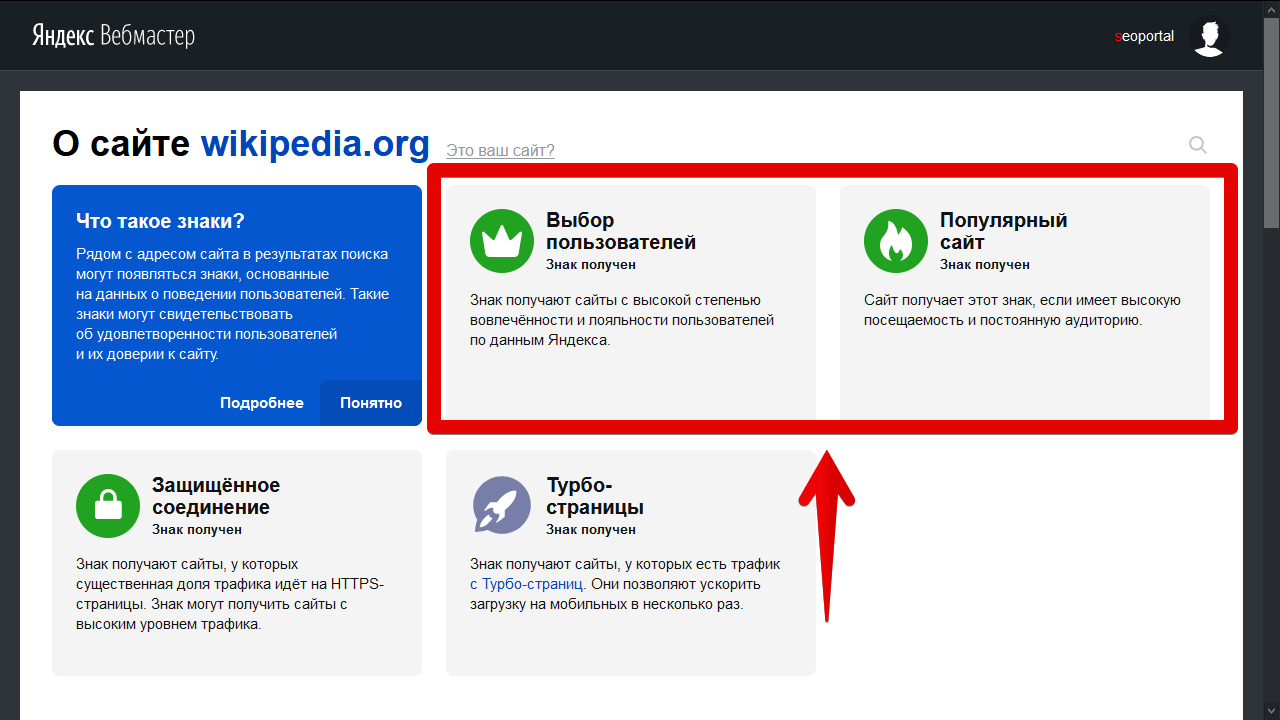Open the user avatar profile icon
Image resolution: width=1280 pixels, height=720 pixels.
(1210, 37)
